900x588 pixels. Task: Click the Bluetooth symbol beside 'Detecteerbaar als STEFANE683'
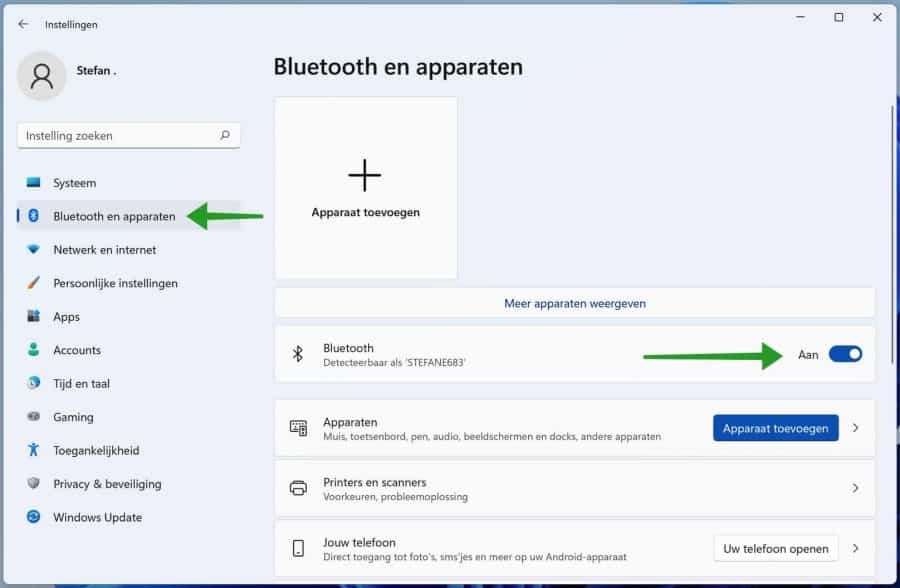[296, 354]
